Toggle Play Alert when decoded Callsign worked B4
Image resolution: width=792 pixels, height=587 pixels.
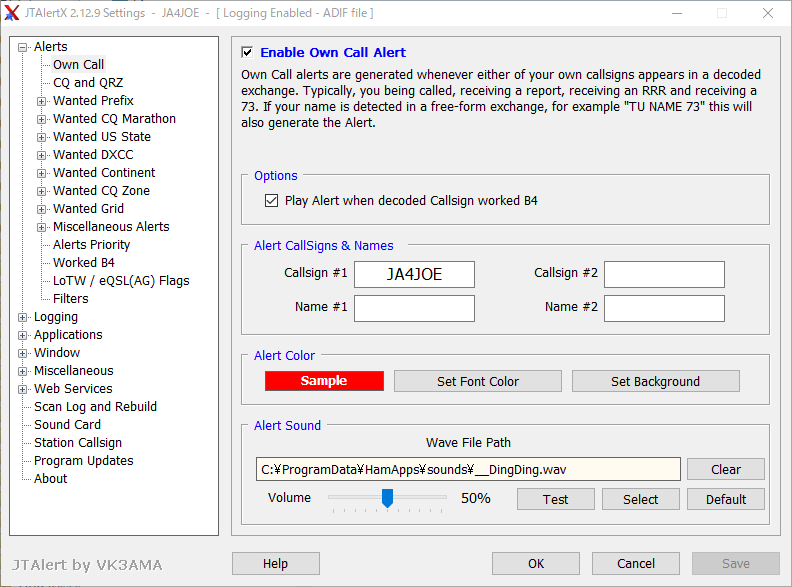(271, 201)
